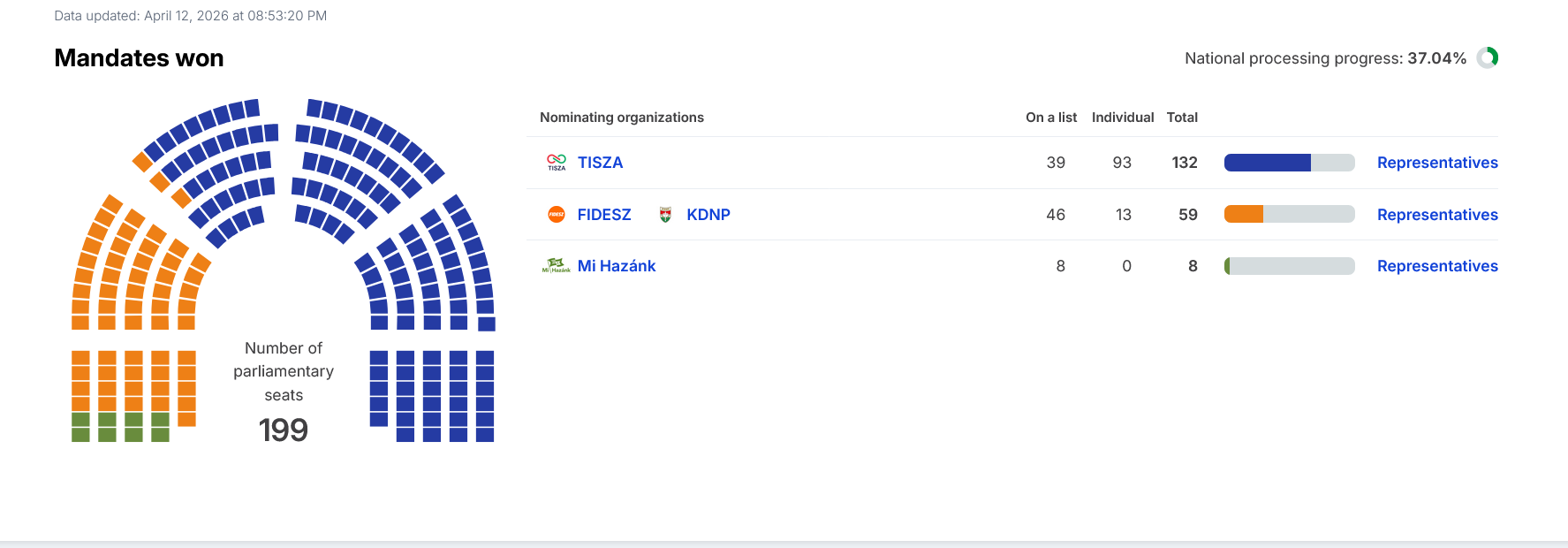Screen dimensions: 1568x548
Task: Click the 'On a list' column header
Action: 1051,118
